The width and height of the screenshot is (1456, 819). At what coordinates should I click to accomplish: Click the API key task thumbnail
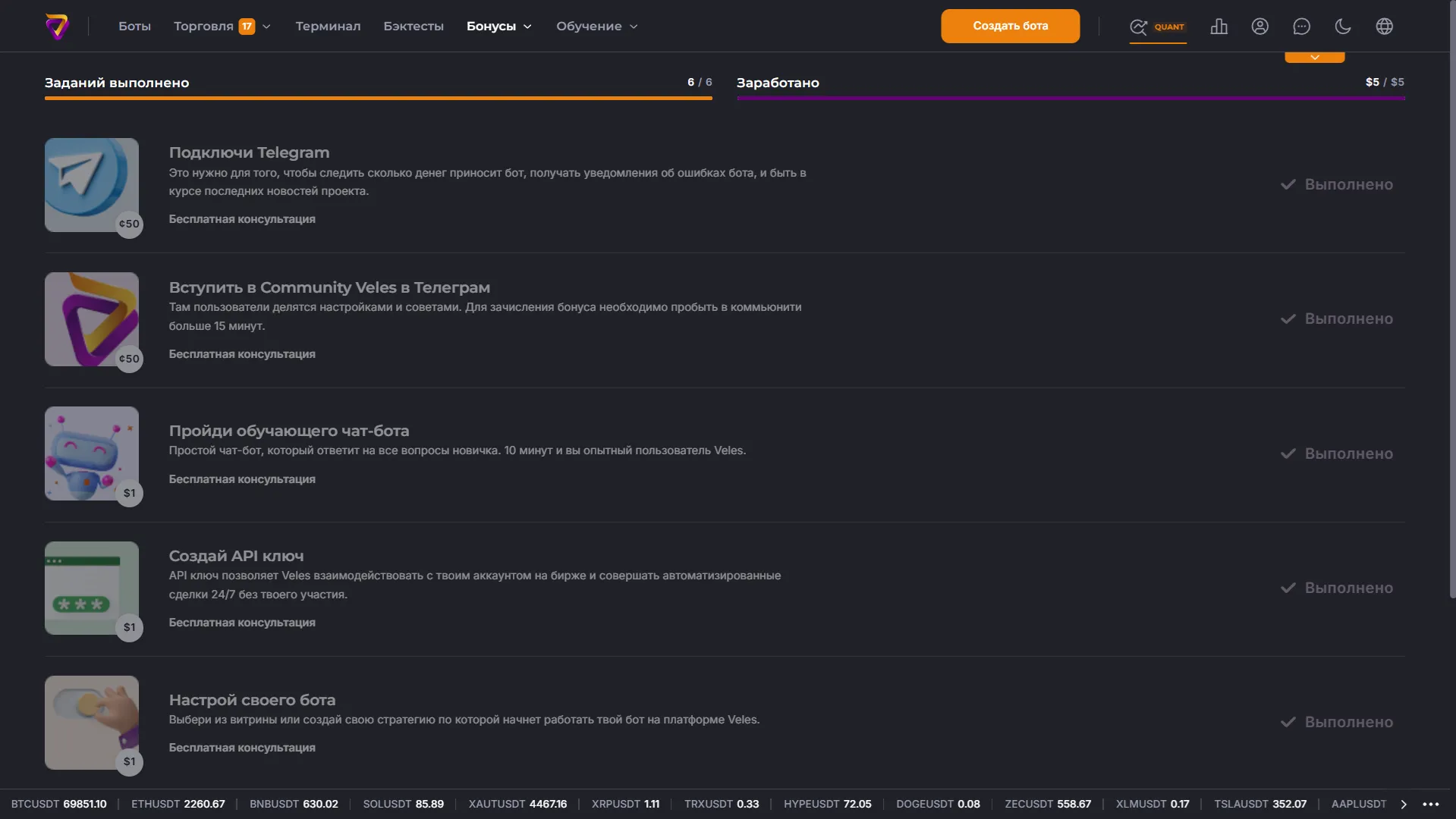click(x=92, y=588)
